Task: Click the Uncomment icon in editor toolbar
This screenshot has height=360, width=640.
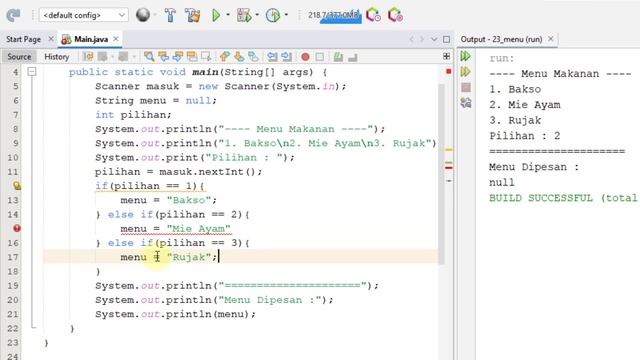Action: pos(353,57)
